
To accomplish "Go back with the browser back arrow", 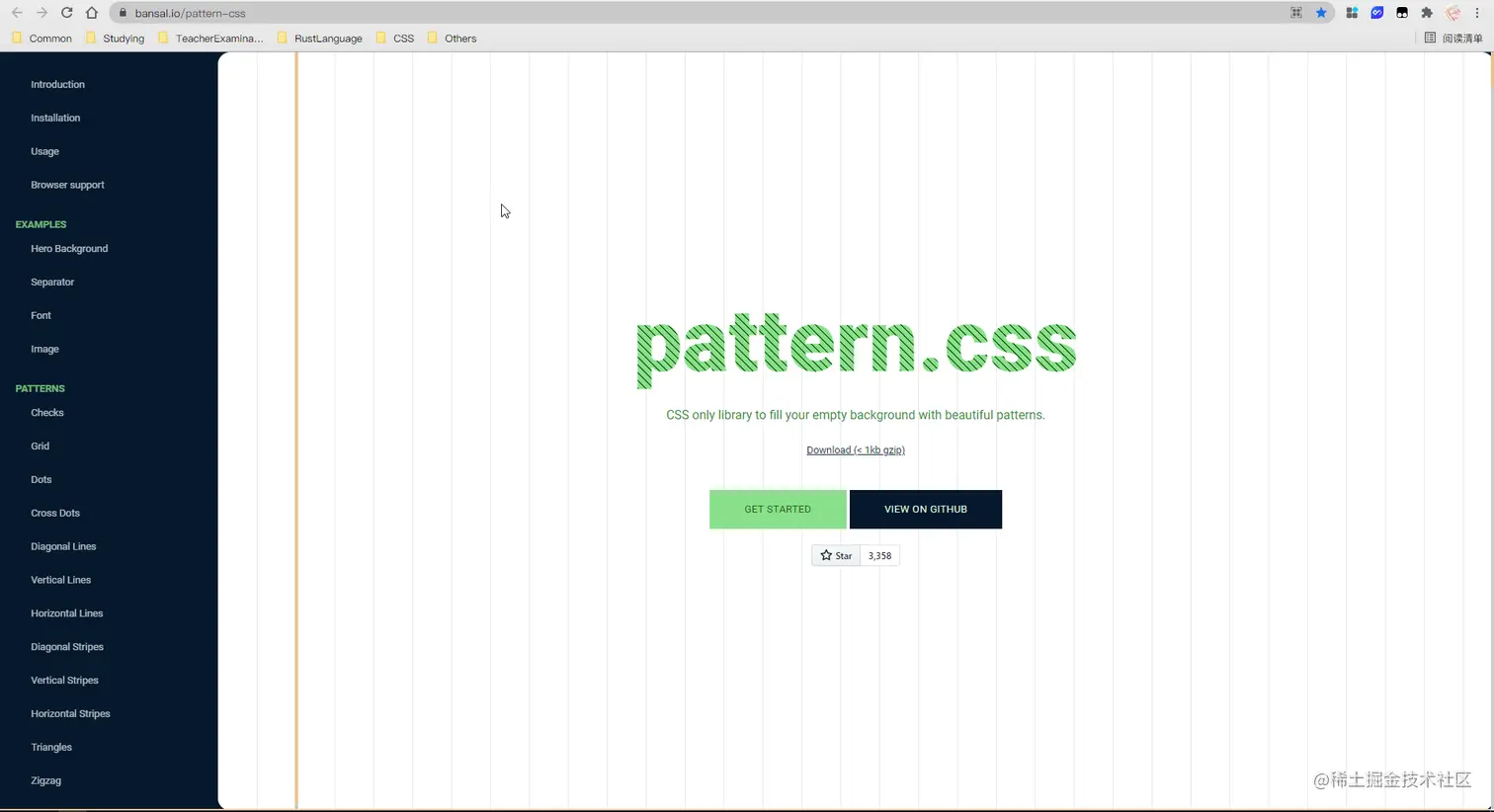I will (x=17, y=13).
